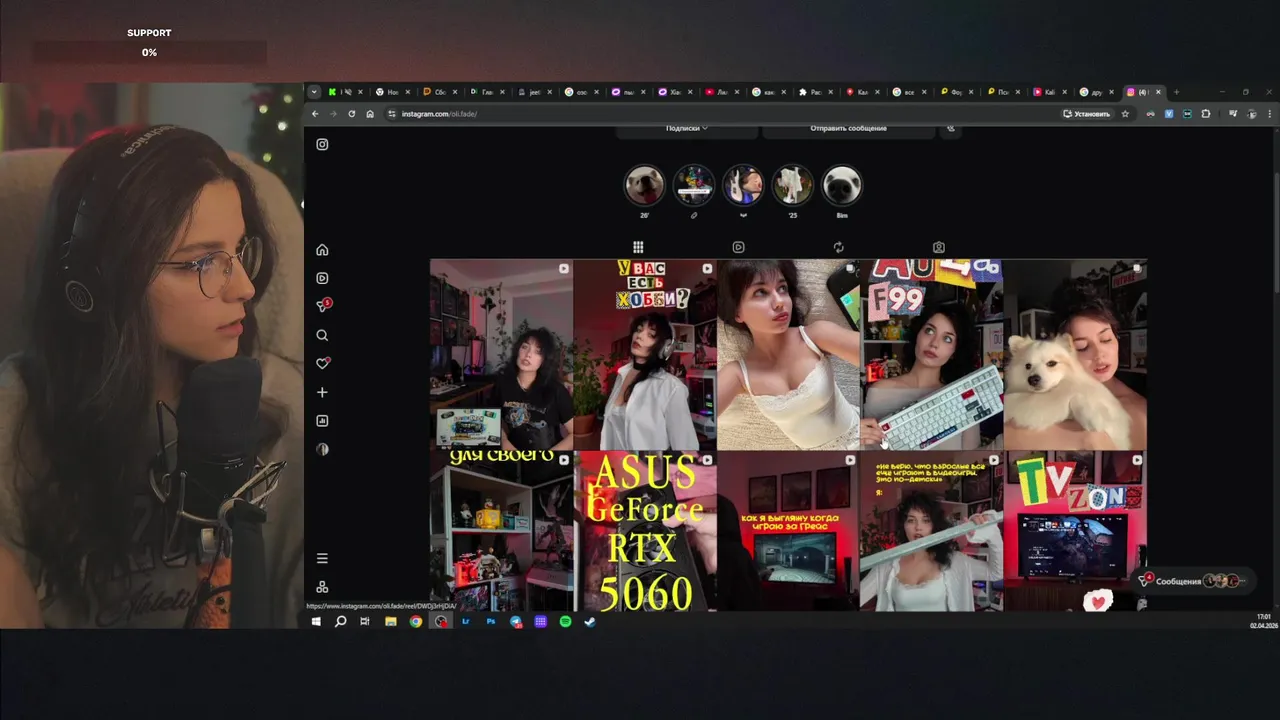Select the posts grid tab icon
The image size is (1280, 720).
[x=638, y=247]
